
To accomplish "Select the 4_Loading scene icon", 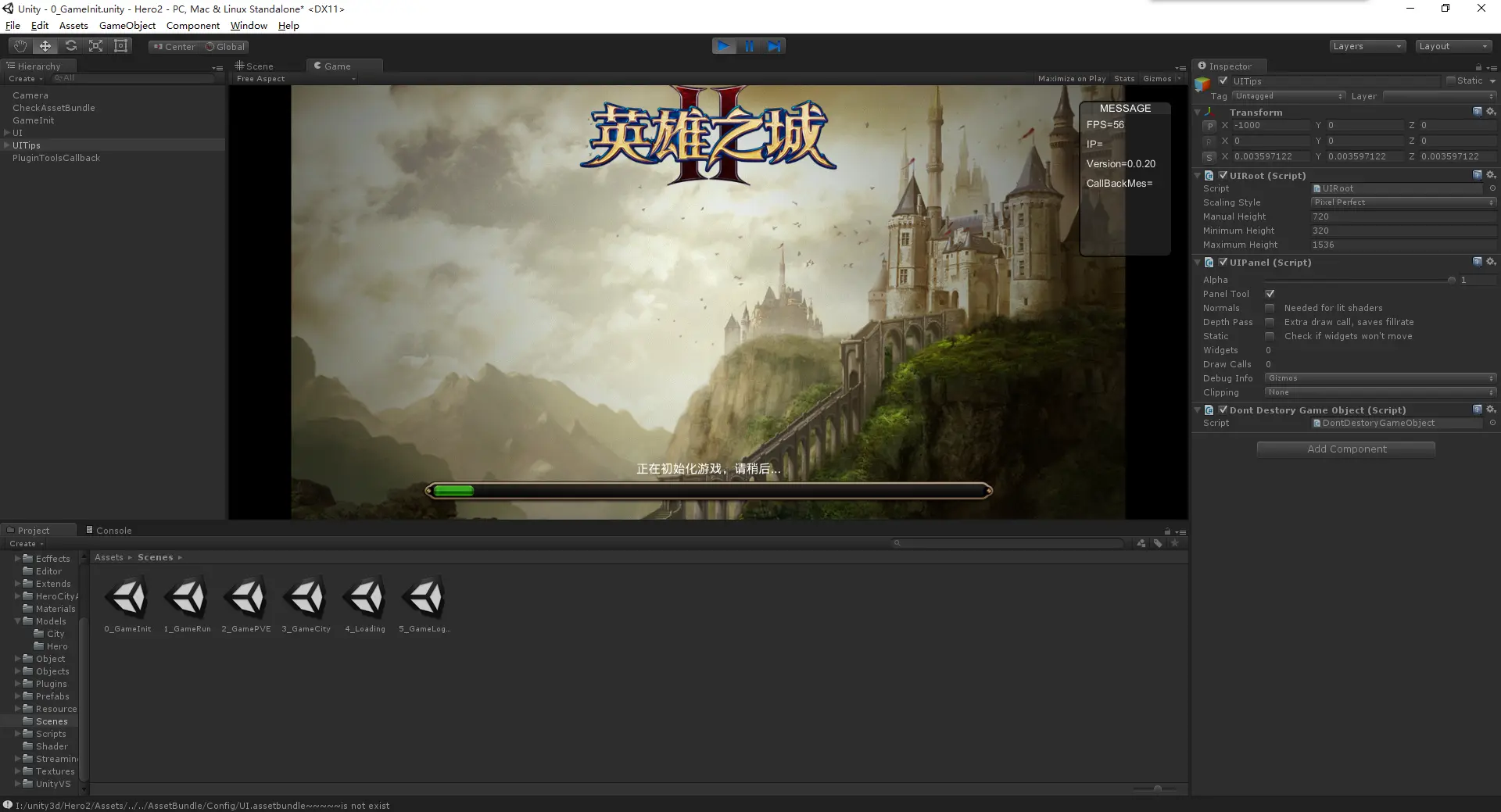I will tap(365, 598).
